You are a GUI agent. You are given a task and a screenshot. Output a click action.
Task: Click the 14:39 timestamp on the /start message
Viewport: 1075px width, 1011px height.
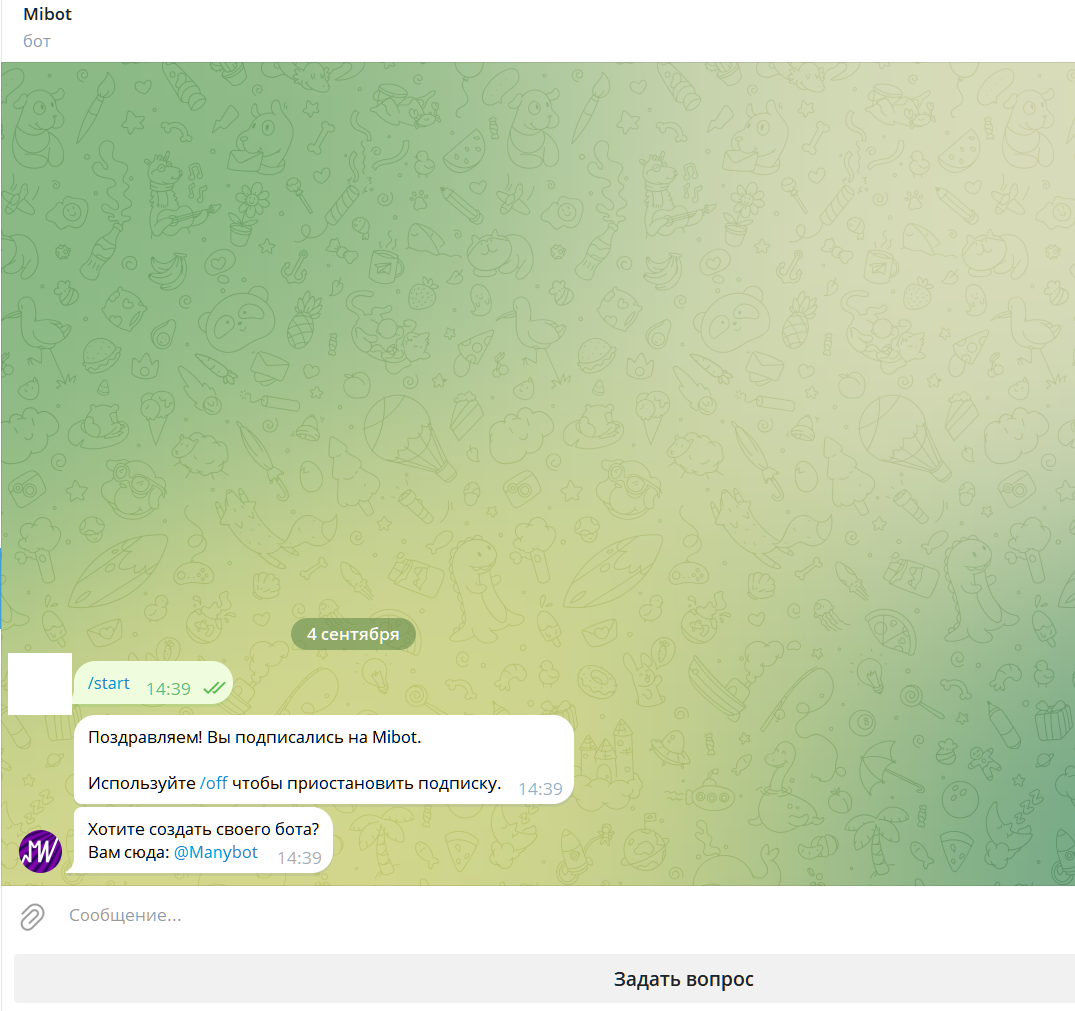coord(168,689)
